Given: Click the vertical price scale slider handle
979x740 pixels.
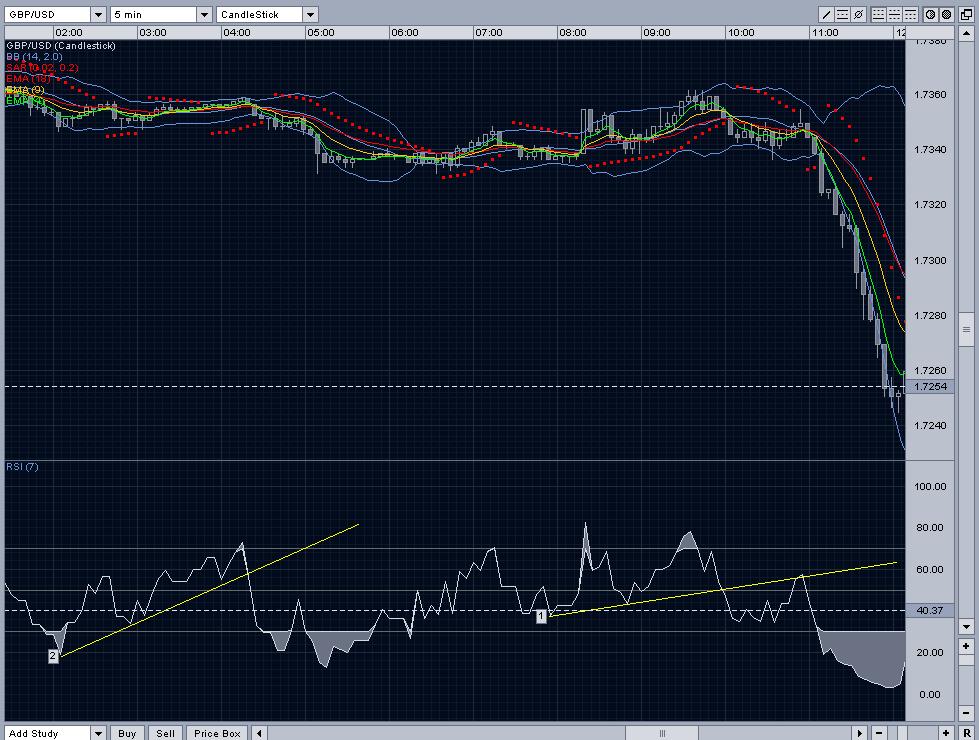Looking at the screenshot, I should pyautogui.click(x=966, y=330).
